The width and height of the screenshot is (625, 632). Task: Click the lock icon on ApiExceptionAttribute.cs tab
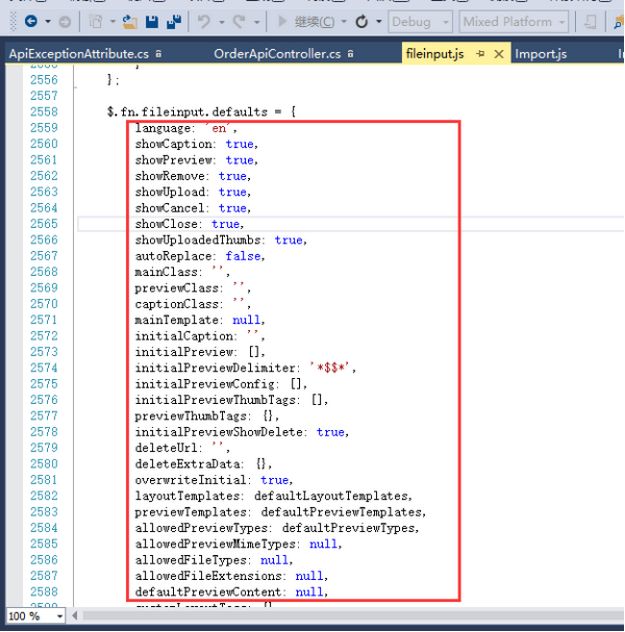click(x=159, y=54)
